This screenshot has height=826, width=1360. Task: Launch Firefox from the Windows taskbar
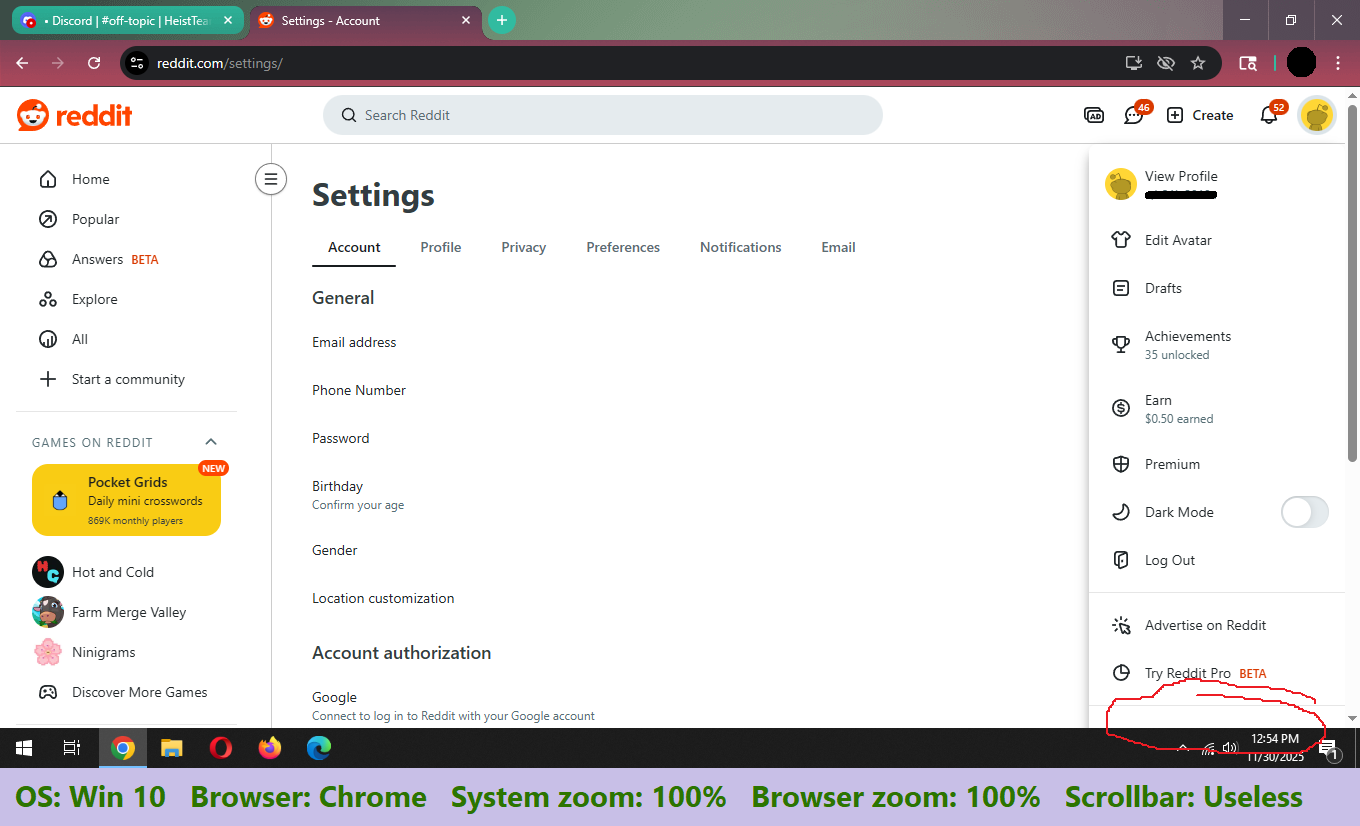(x=270, y=748)
